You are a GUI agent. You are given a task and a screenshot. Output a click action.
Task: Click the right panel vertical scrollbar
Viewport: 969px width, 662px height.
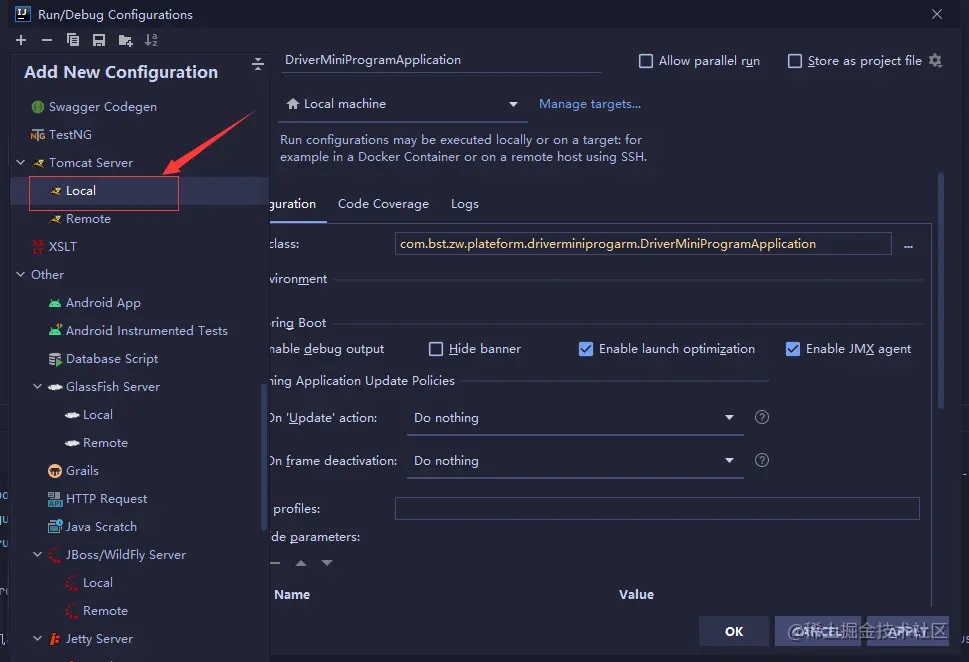[941, 291]
